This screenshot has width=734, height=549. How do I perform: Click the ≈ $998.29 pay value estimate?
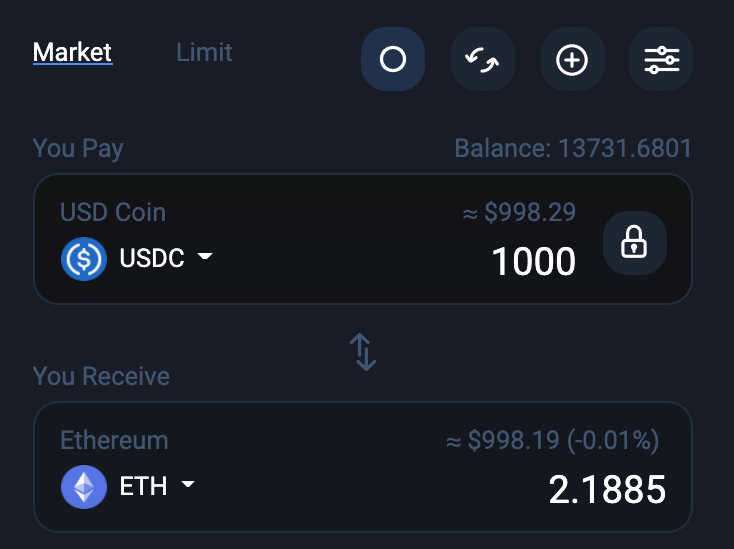[519, 212]
